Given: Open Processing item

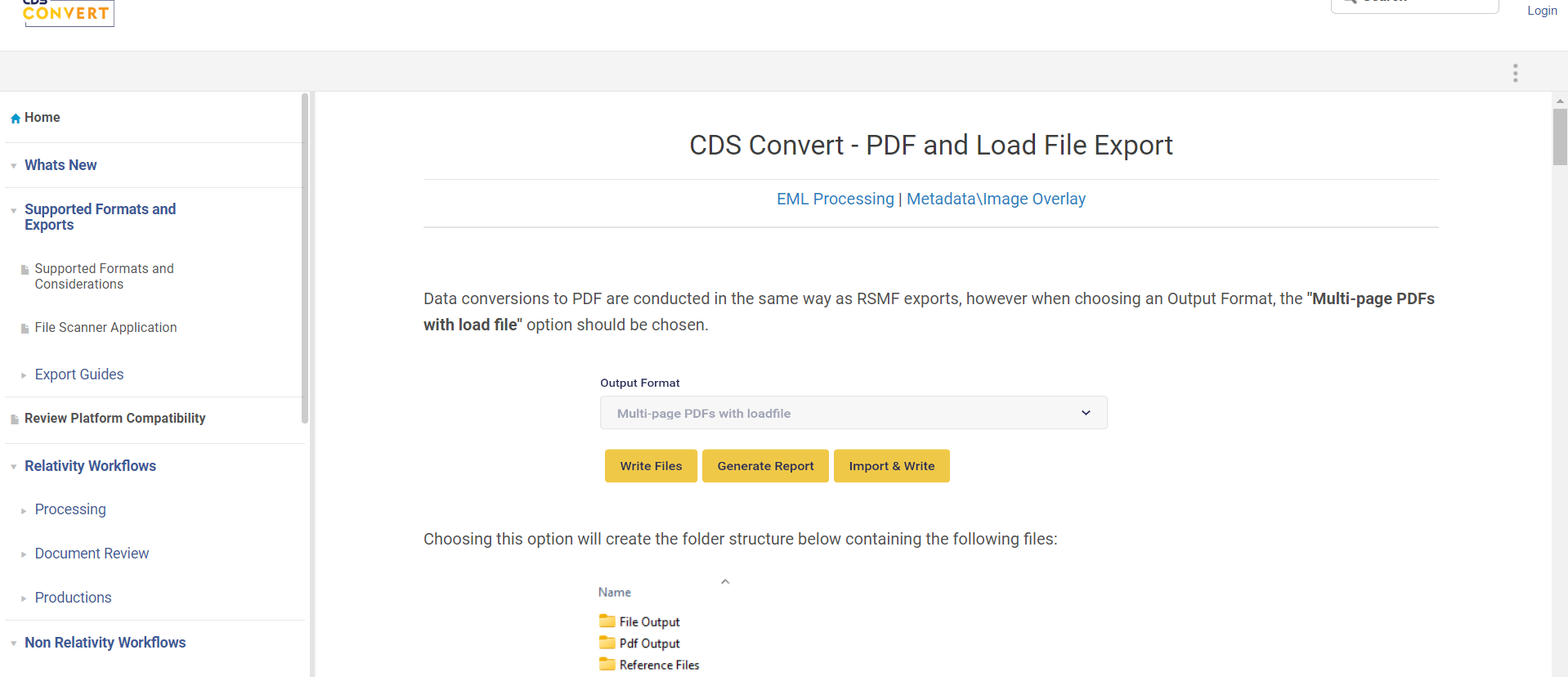Looking at the screenshot, I should coord(70,509).
